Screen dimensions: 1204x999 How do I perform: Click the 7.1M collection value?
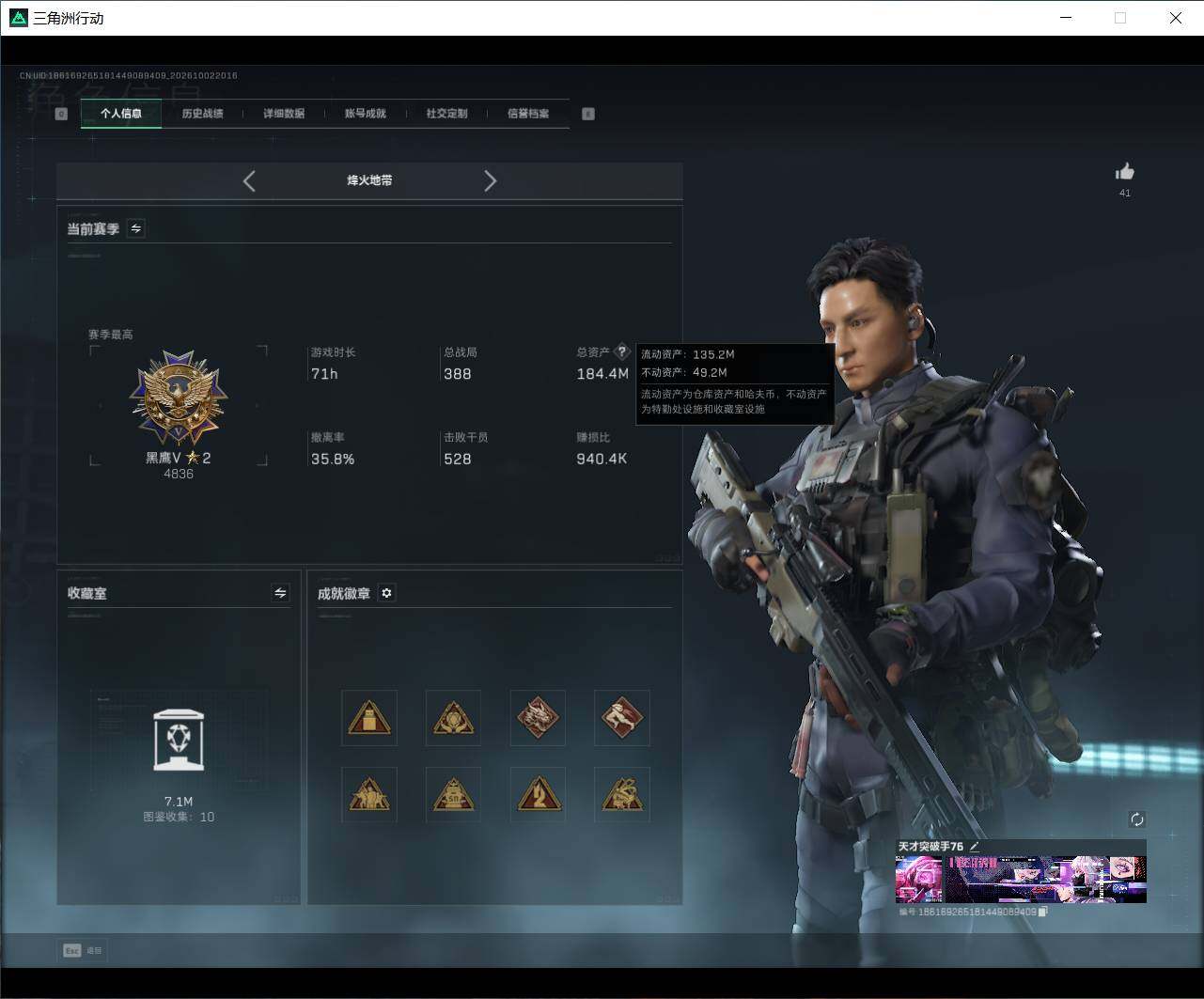[179, 802]
